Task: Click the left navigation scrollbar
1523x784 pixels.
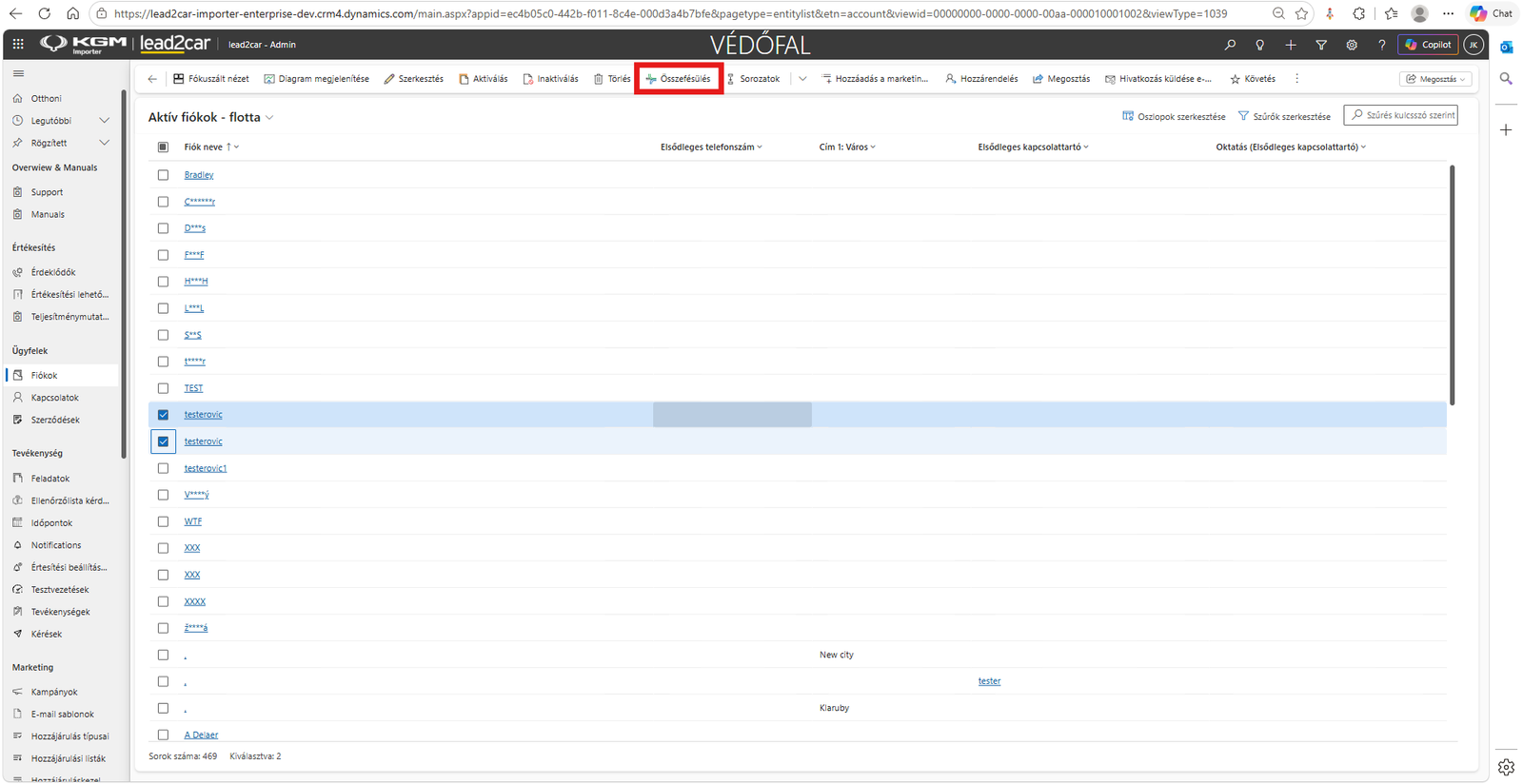Action: tap(124, 274)
